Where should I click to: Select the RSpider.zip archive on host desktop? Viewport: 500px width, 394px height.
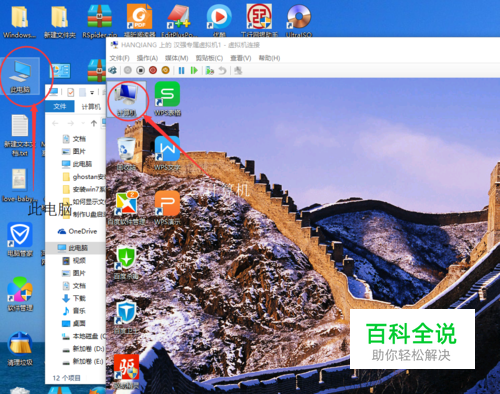click(x=100, y=22)
